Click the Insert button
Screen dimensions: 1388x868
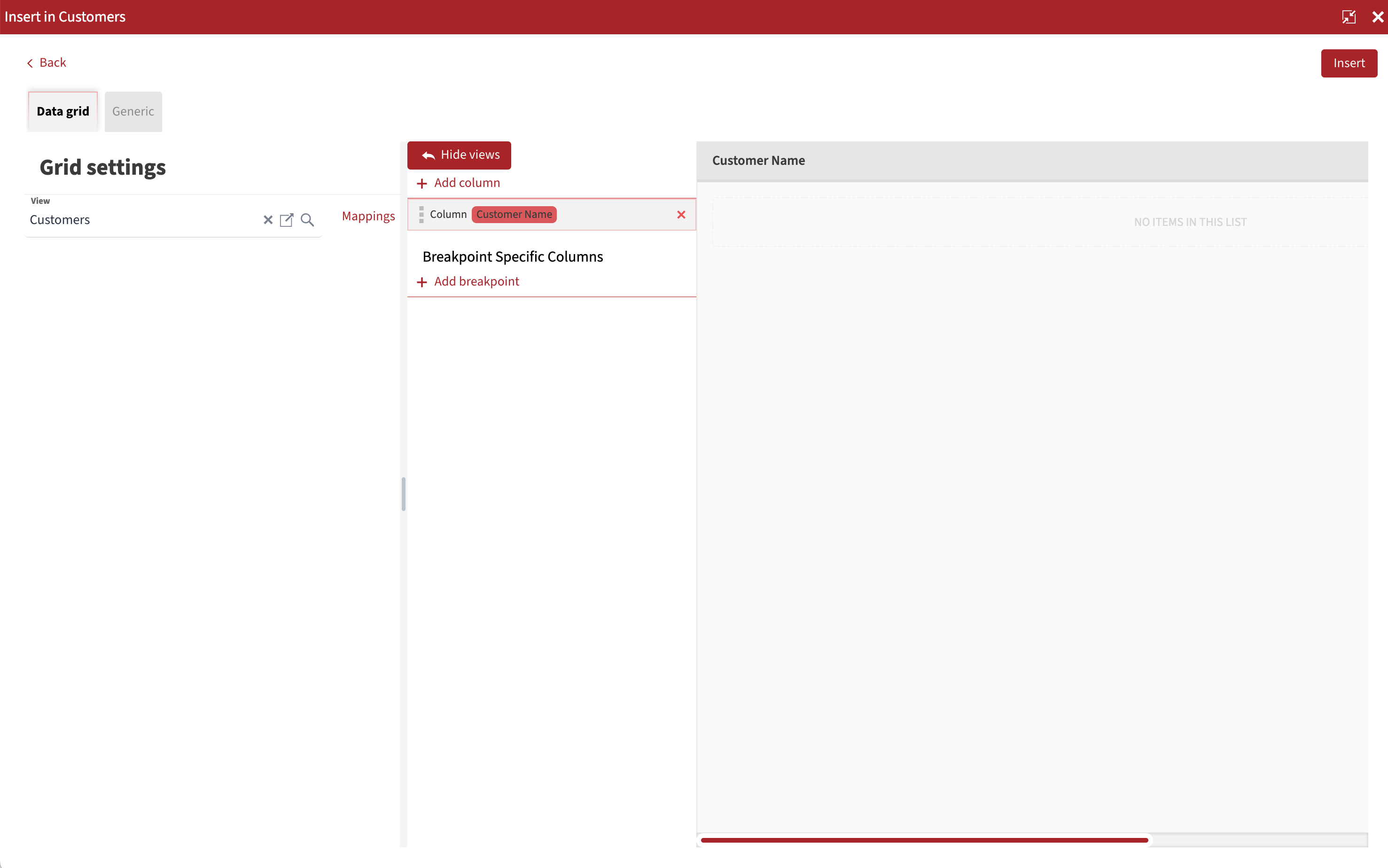(1349, 63)
